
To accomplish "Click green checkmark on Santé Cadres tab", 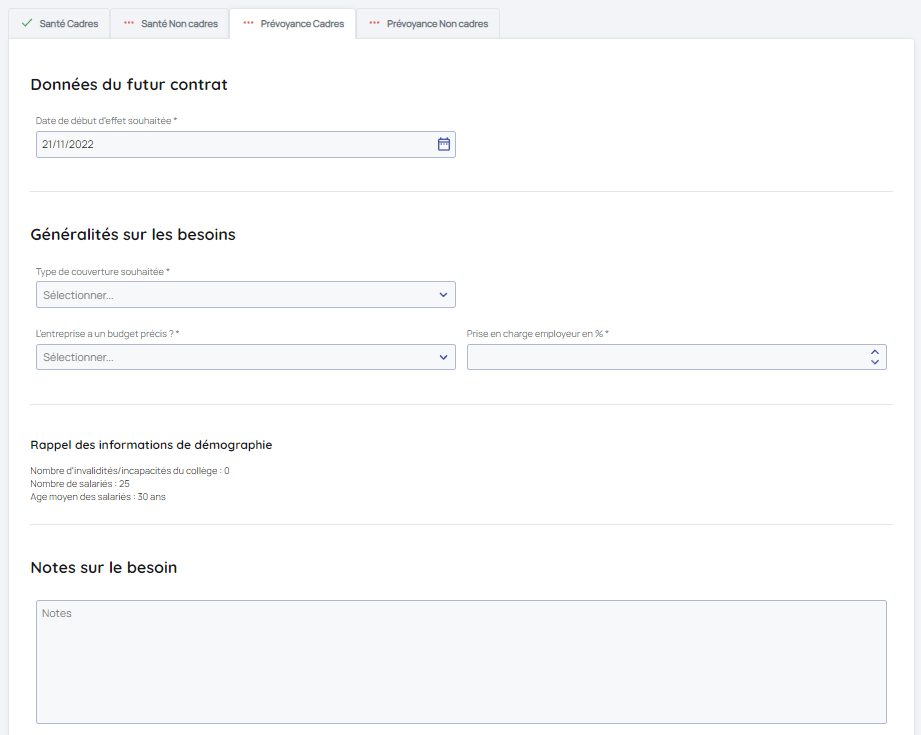I will pos(27,23).
